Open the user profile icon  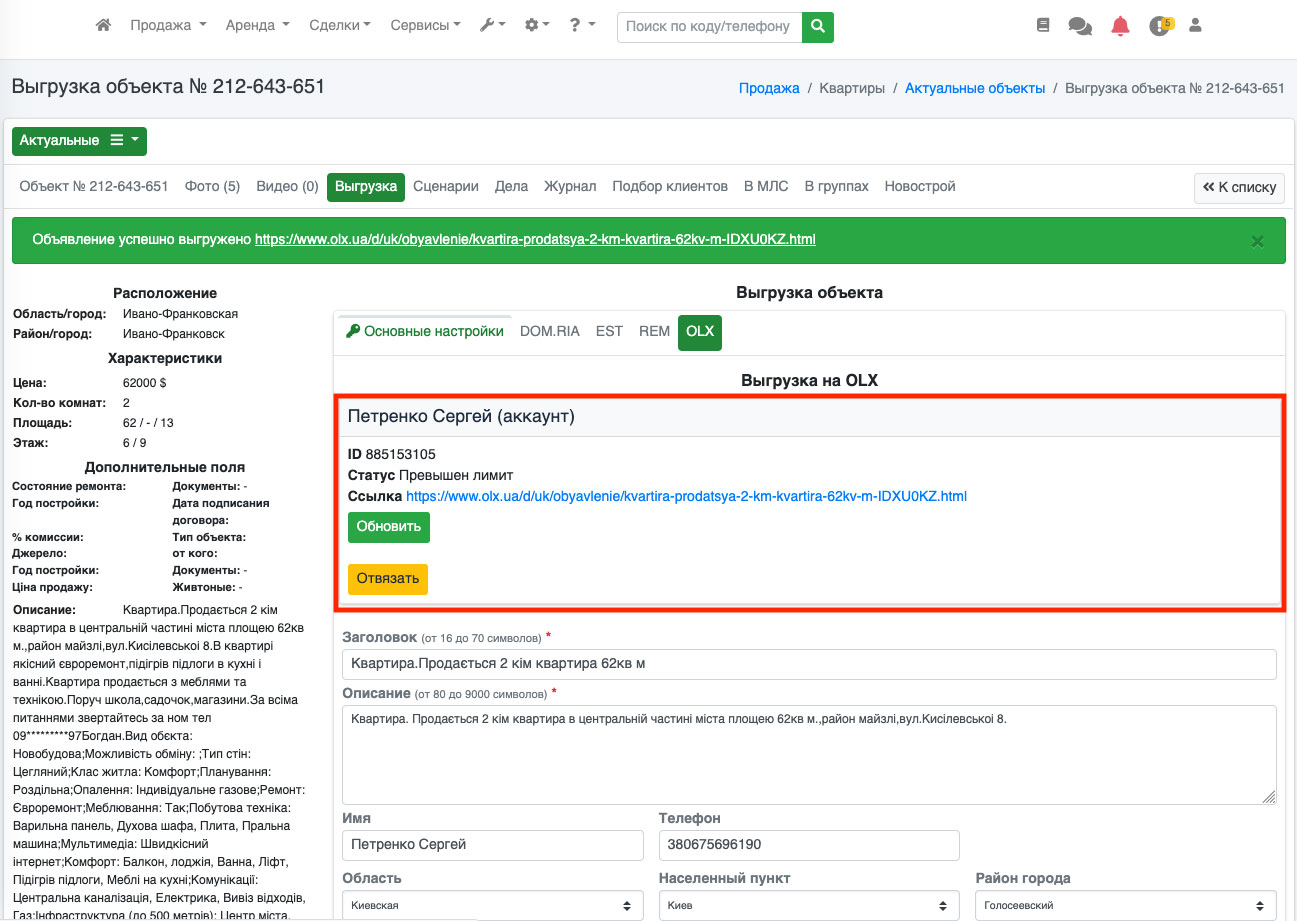1195,26
